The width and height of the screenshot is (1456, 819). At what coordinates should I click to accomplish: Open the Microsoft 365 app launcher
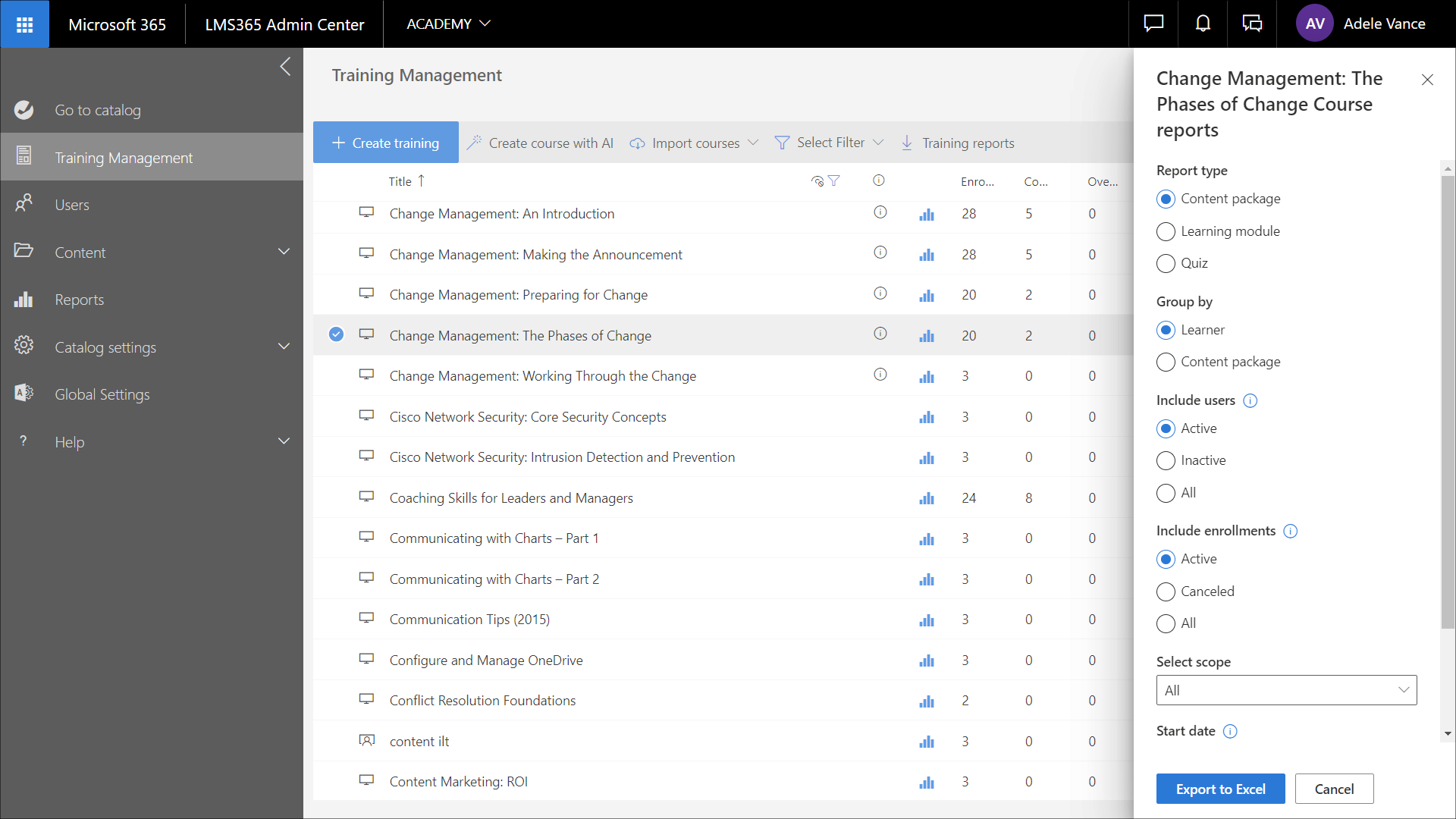pyautogui.click(x=24, y=24)
